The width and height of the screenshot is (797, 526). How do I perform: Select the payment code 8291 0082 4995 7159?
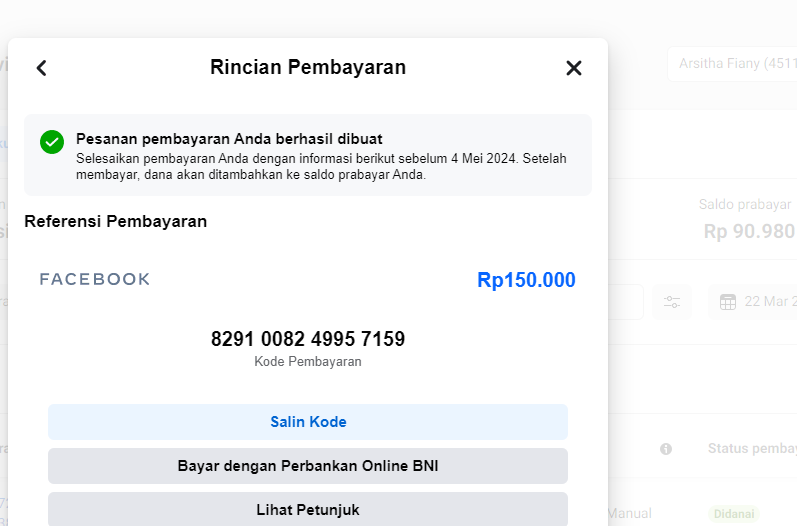click(308, 339)
